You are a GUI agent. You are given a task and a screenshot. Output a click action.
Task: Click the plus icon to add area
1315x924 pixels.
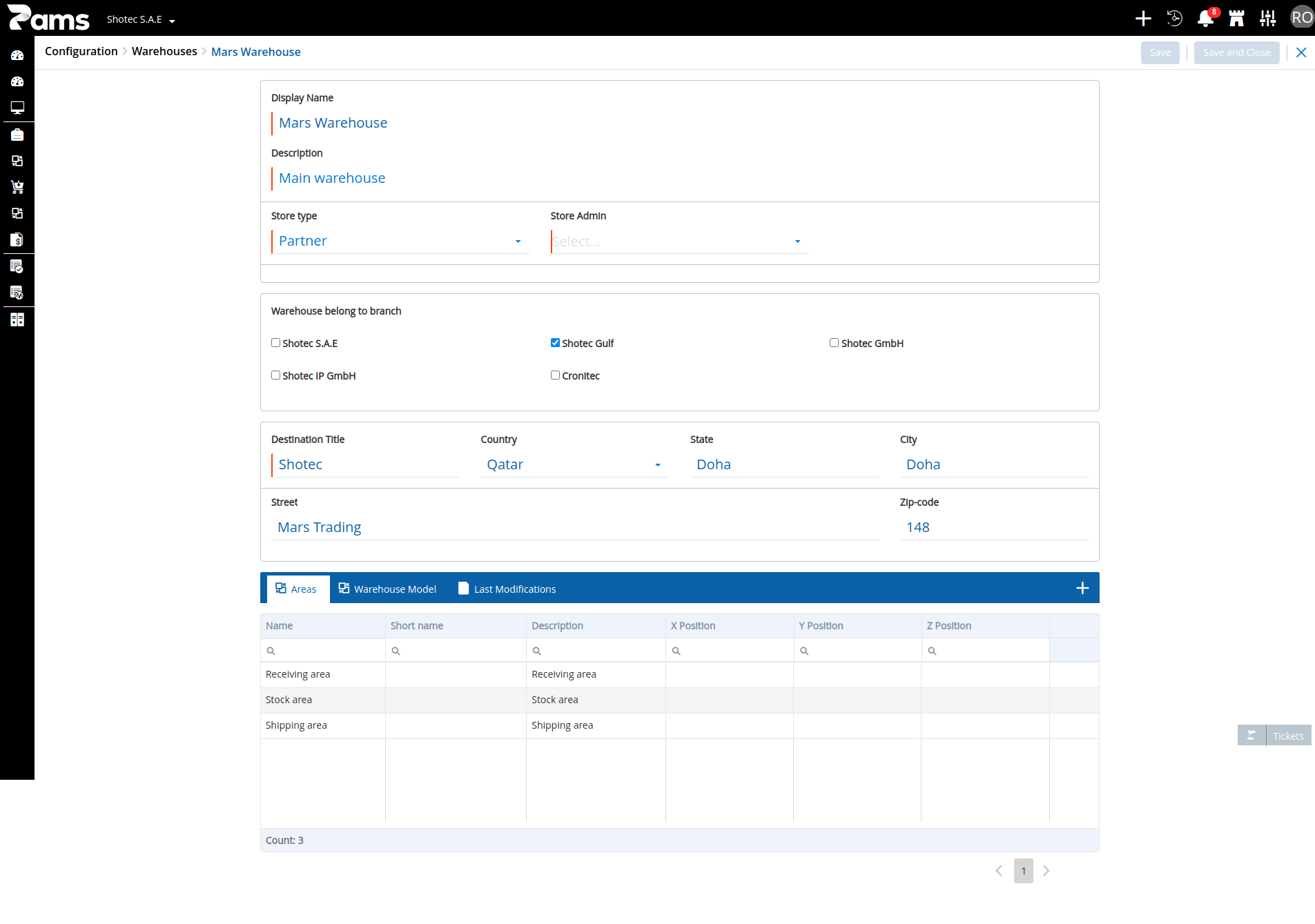1082,588
